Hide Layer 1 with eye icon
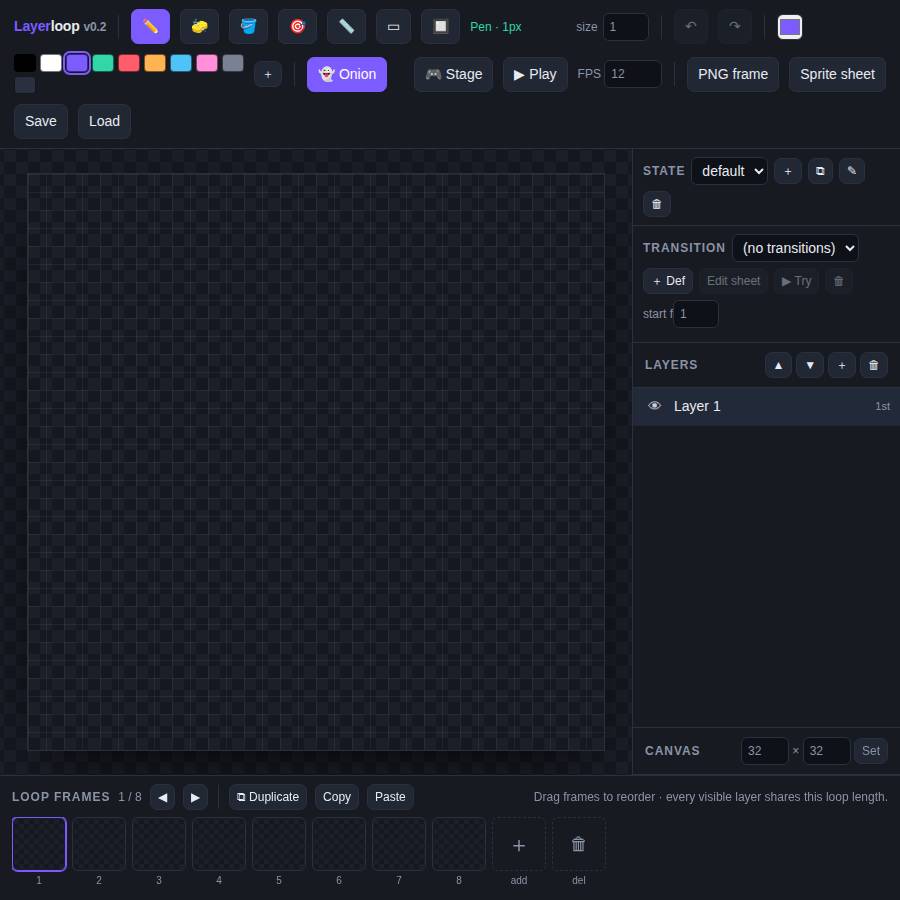 (x=654, y=406)
